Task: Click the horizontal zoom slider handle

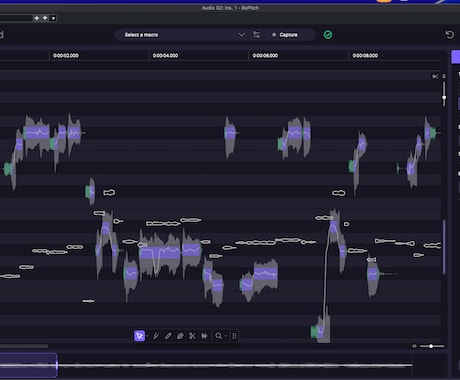Action: [x=431, y=346]
